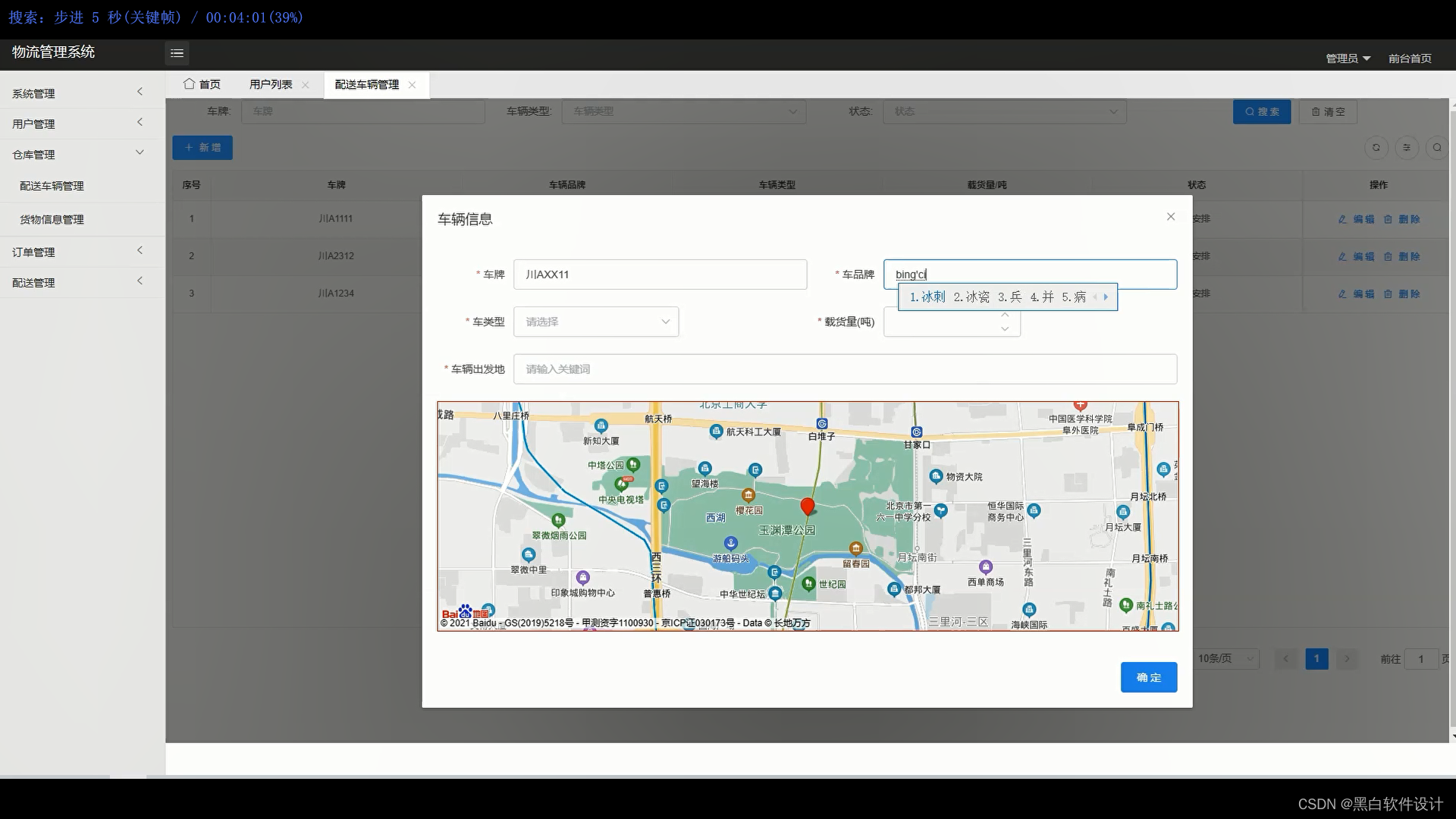Image resolution: width=1456 pixels, height=819 pixels.
Task: Open 货物信息管理 in the sidebar
Action: click(x=52, y=219)
